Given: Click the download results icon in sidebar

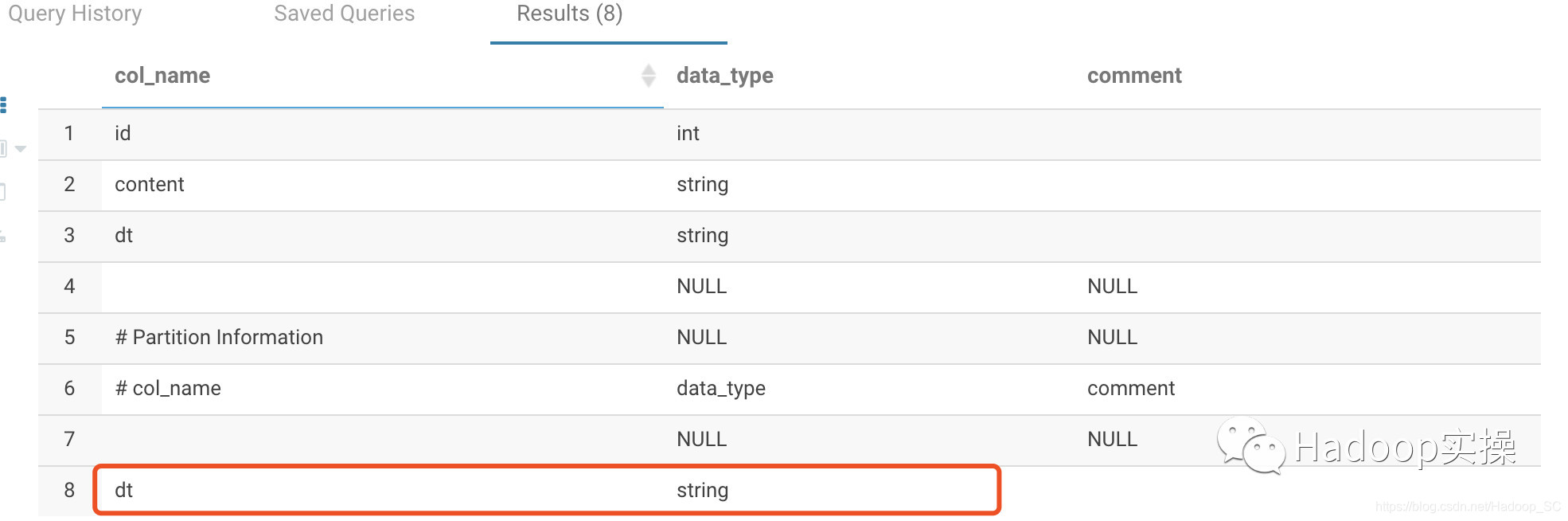Looking at the screenshot, I should pos(3,236).
